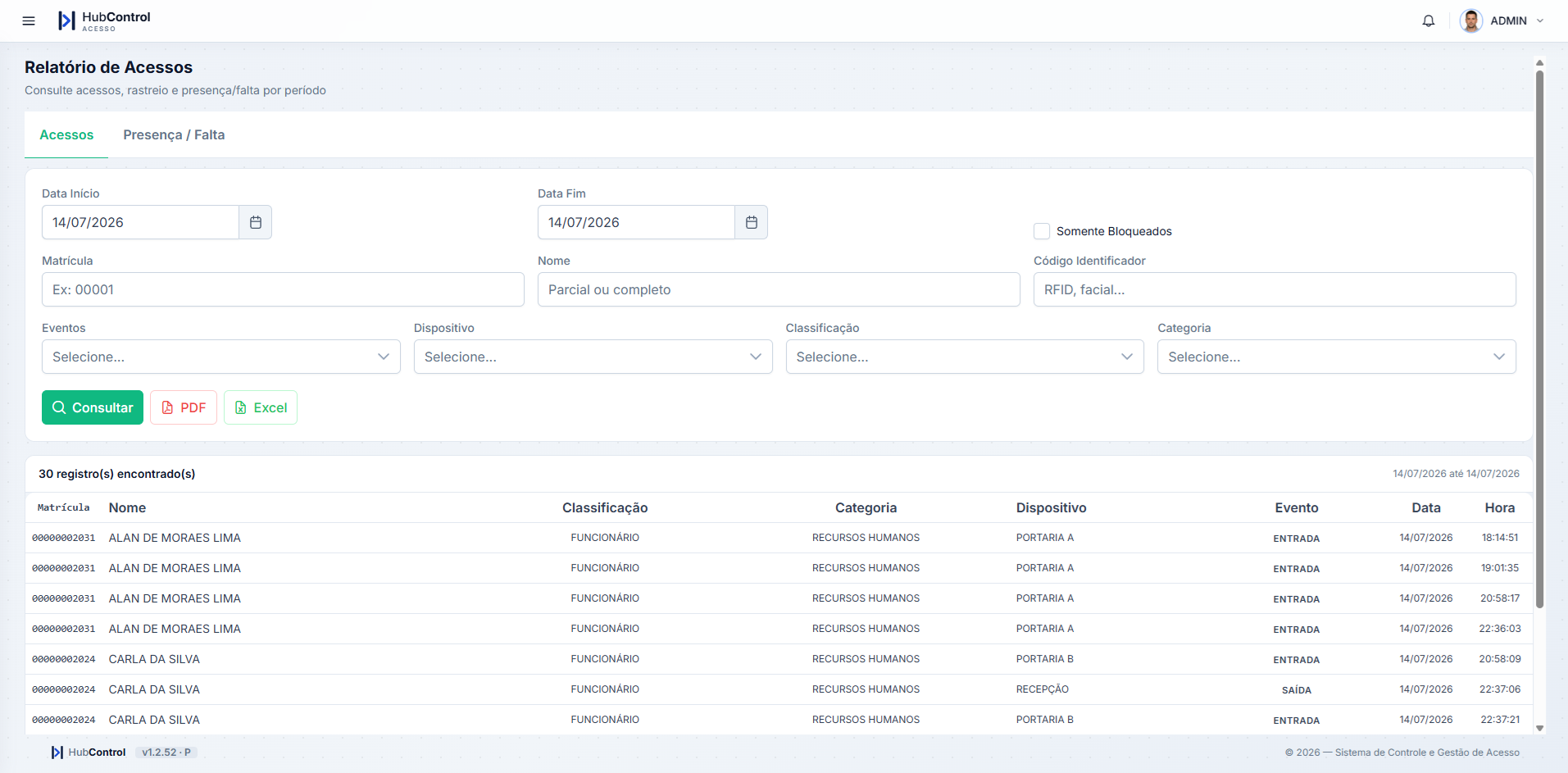1568x773 pixels.
Task: Expand the Dispositivo dropdown
Action: click(593, 357)
